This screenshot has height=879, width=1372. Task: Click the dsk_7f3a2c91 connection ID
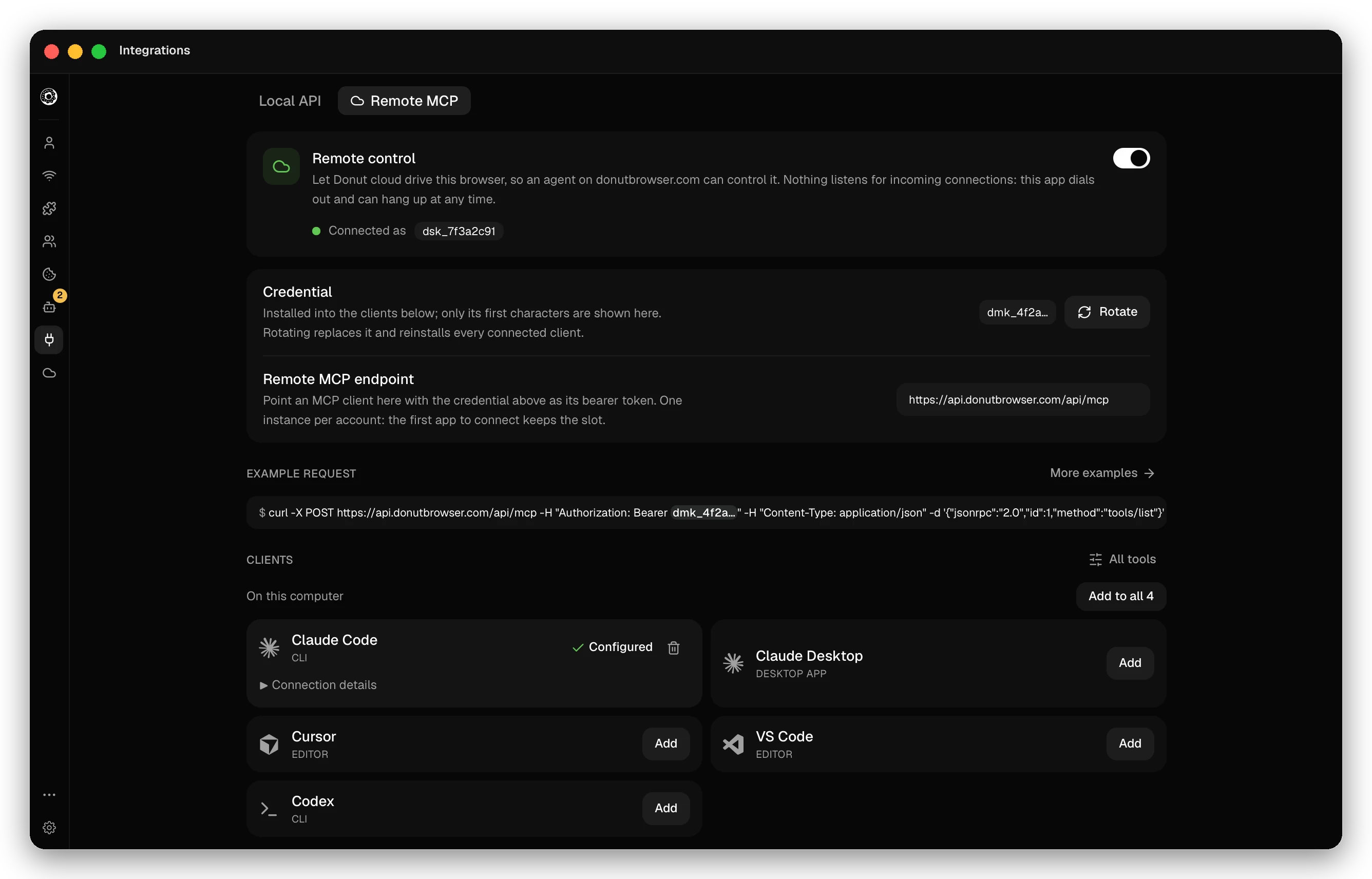pyautogui.click(x=459, y=231)
